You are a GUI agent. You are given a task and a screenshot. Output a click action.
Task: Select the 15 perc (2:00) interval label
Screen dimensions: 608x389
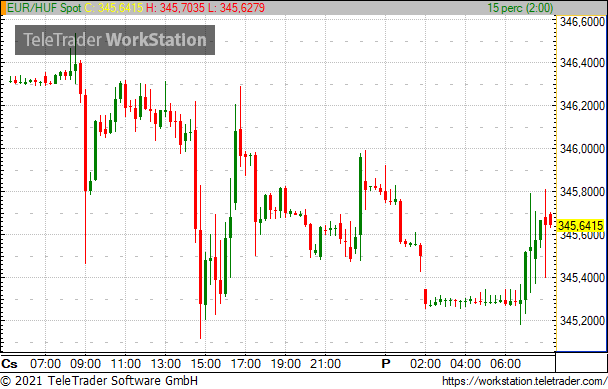[520, 7]
